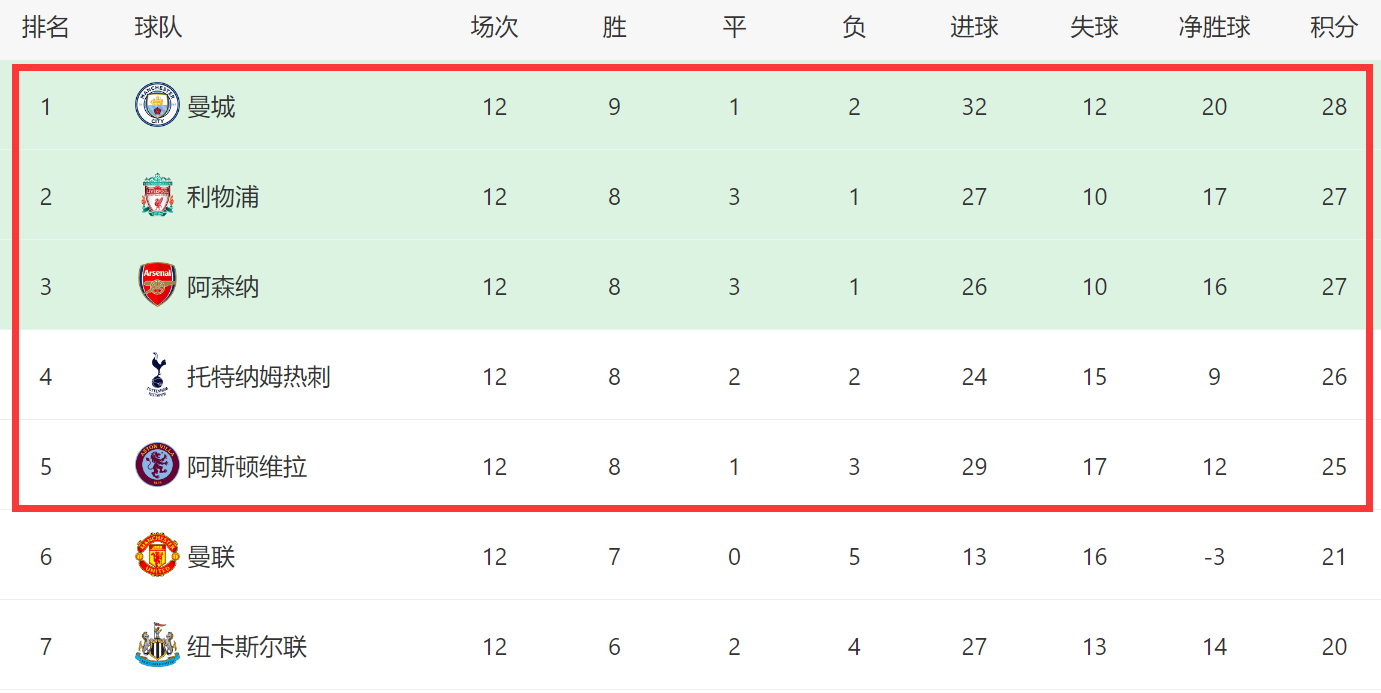This screenshot has width=1381, height=693.
Task: Click the Manchester City club crest
Action: pyautogui.click(x=157, y=105)
